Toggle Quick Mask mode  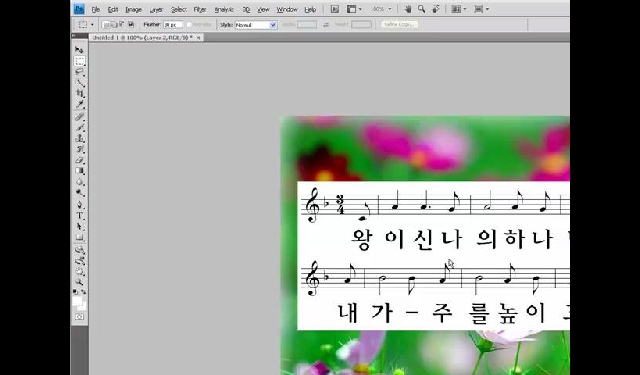[x=80, y=317]
